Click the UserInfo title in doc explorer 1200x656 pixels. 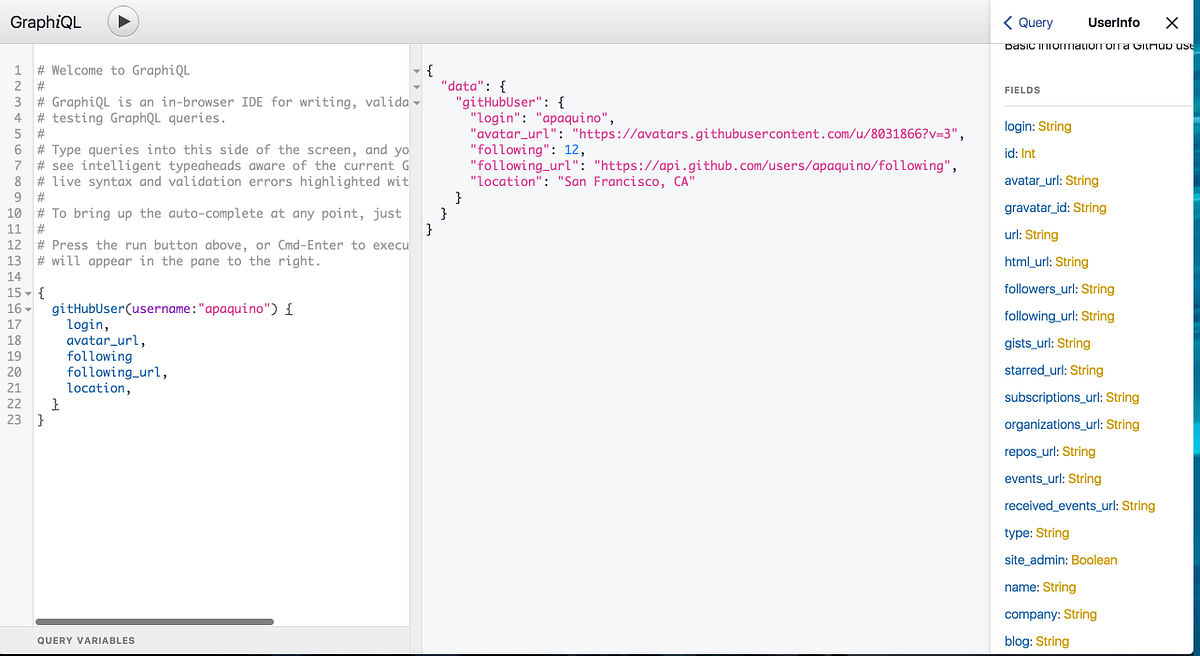pyautogui.click(x=1113, y=22)
